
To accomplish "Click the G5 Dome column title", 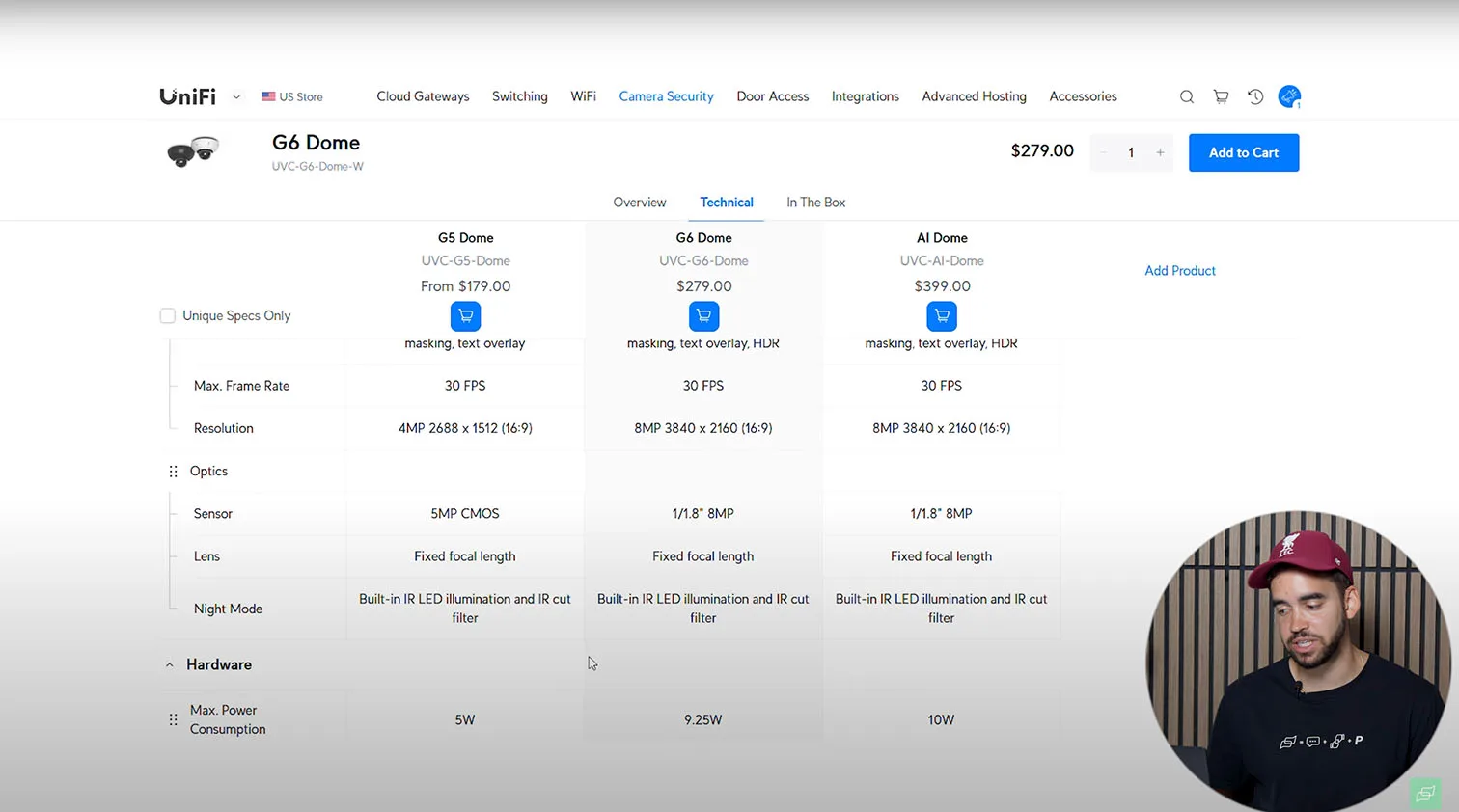I will tap(465, 238).
